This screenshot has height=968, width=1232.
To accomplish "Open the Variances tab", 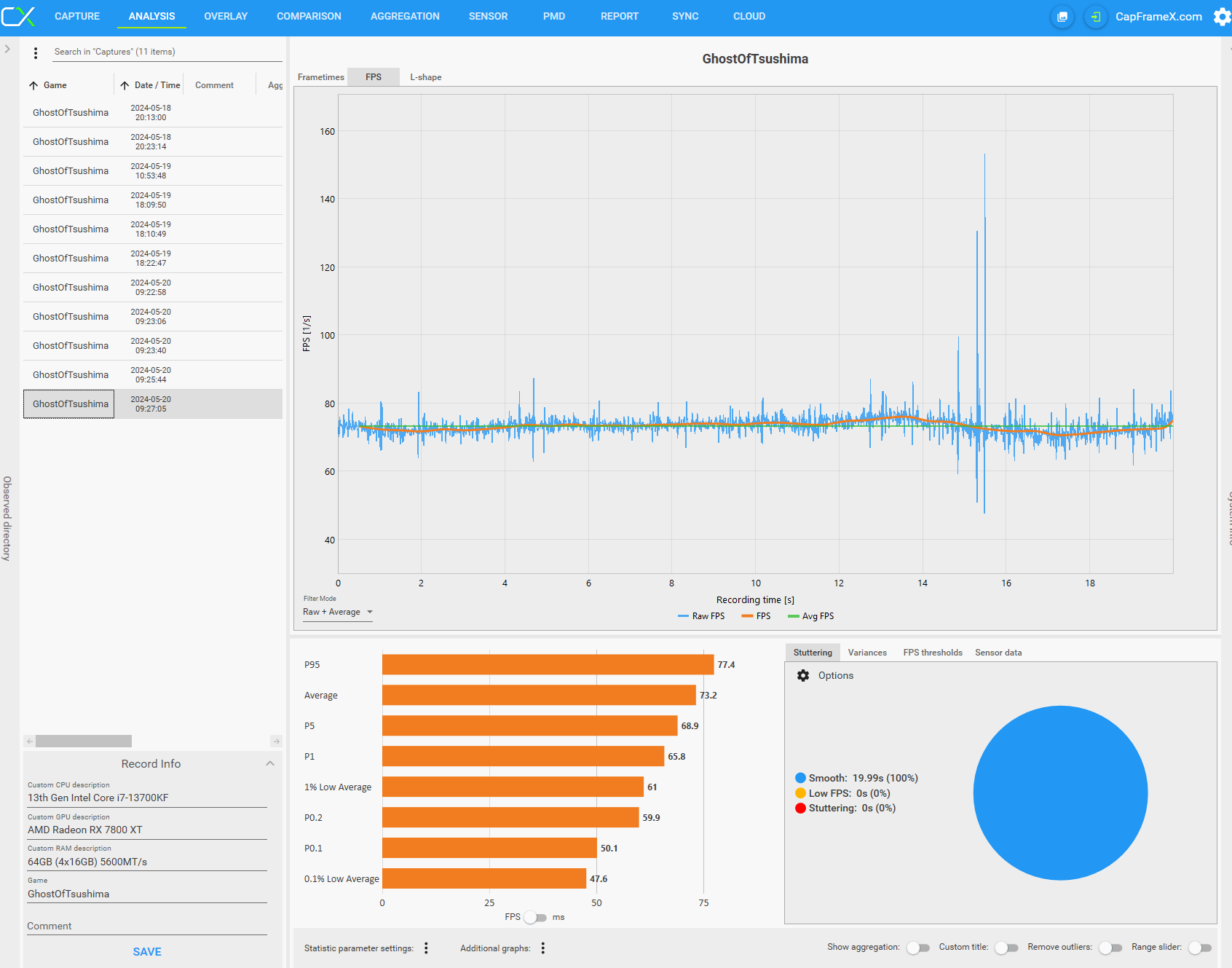I will pos(867,653).
